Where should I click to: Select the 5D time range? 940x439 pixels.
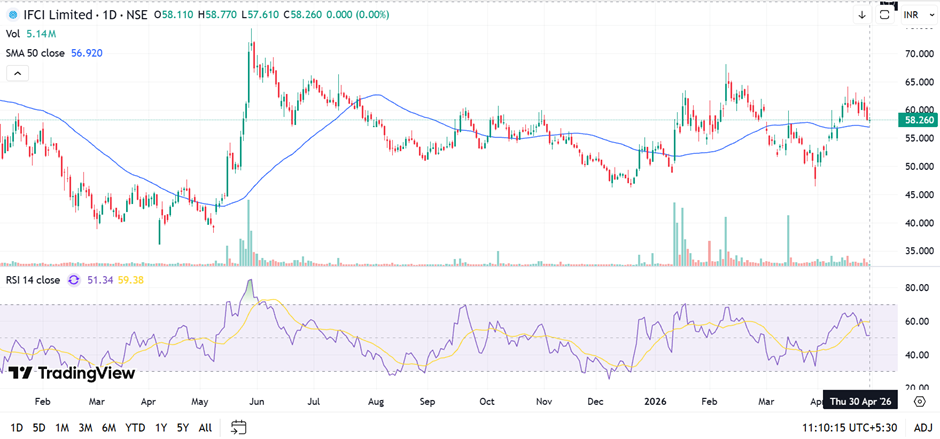coord(39,427)
